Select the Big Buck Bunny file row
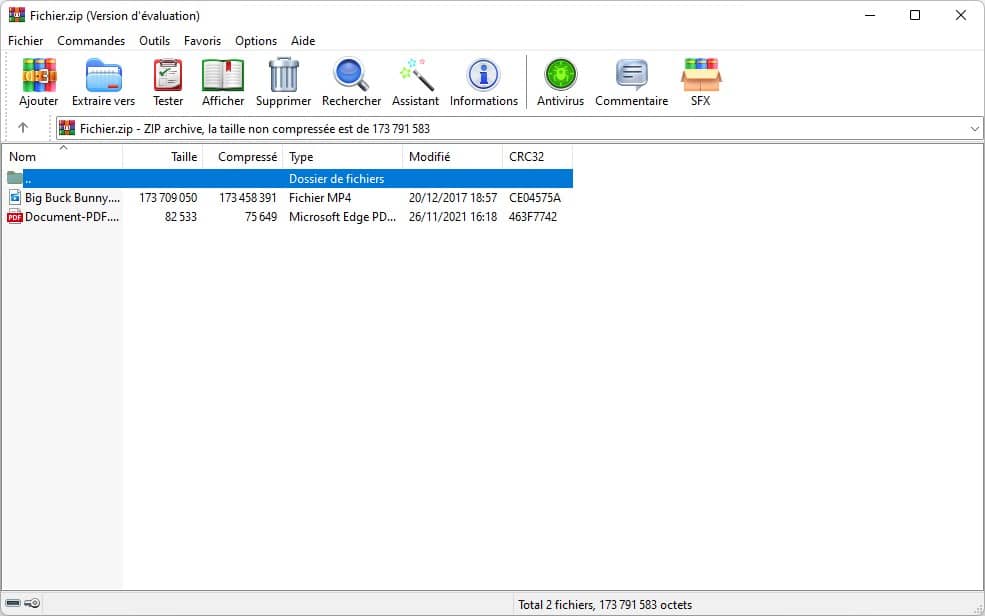This screenshot has width=985, height=616. [x=288, y=198]
